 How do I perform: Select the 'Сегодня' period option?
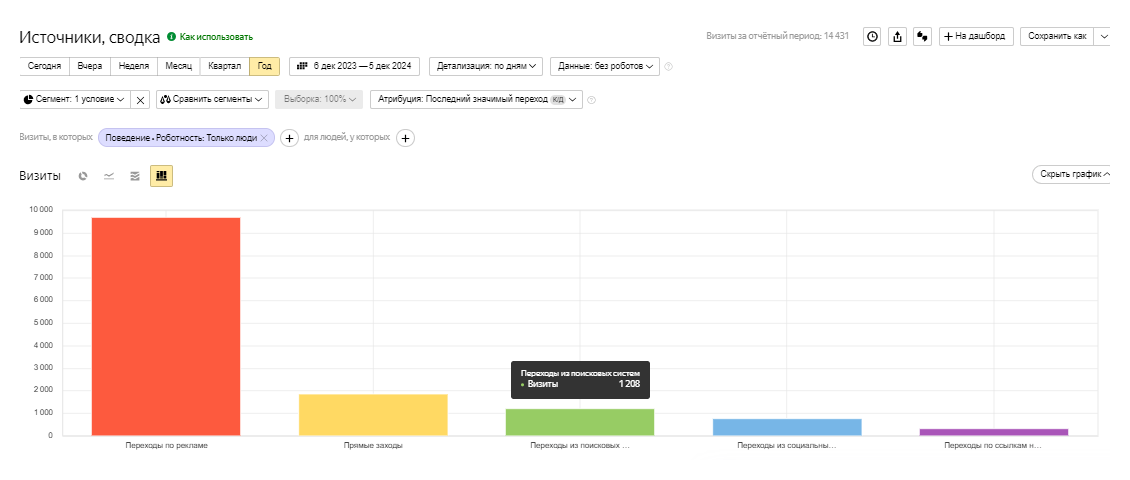click(44, 66)
